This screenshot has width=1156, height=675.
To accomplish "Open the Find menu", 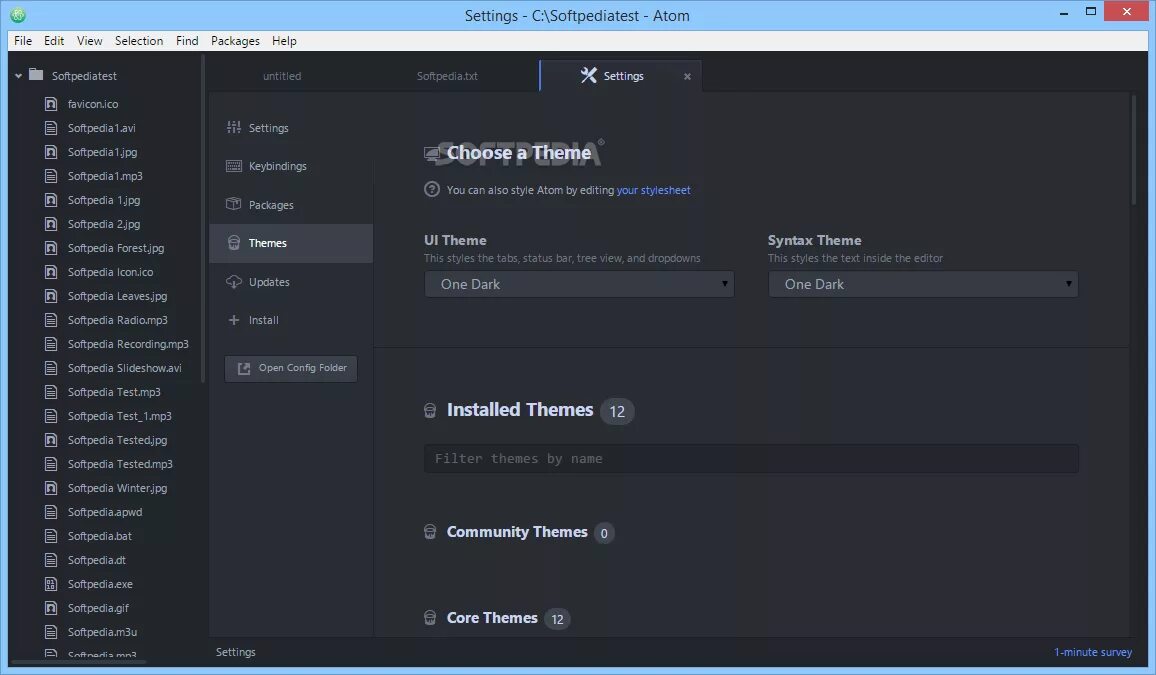I will 187,41.
